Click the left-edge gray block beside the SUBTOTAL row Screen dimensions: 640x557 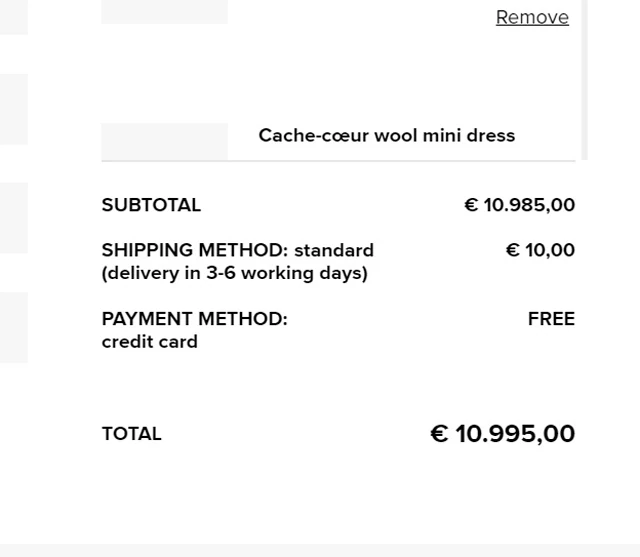tap(13, 217)
